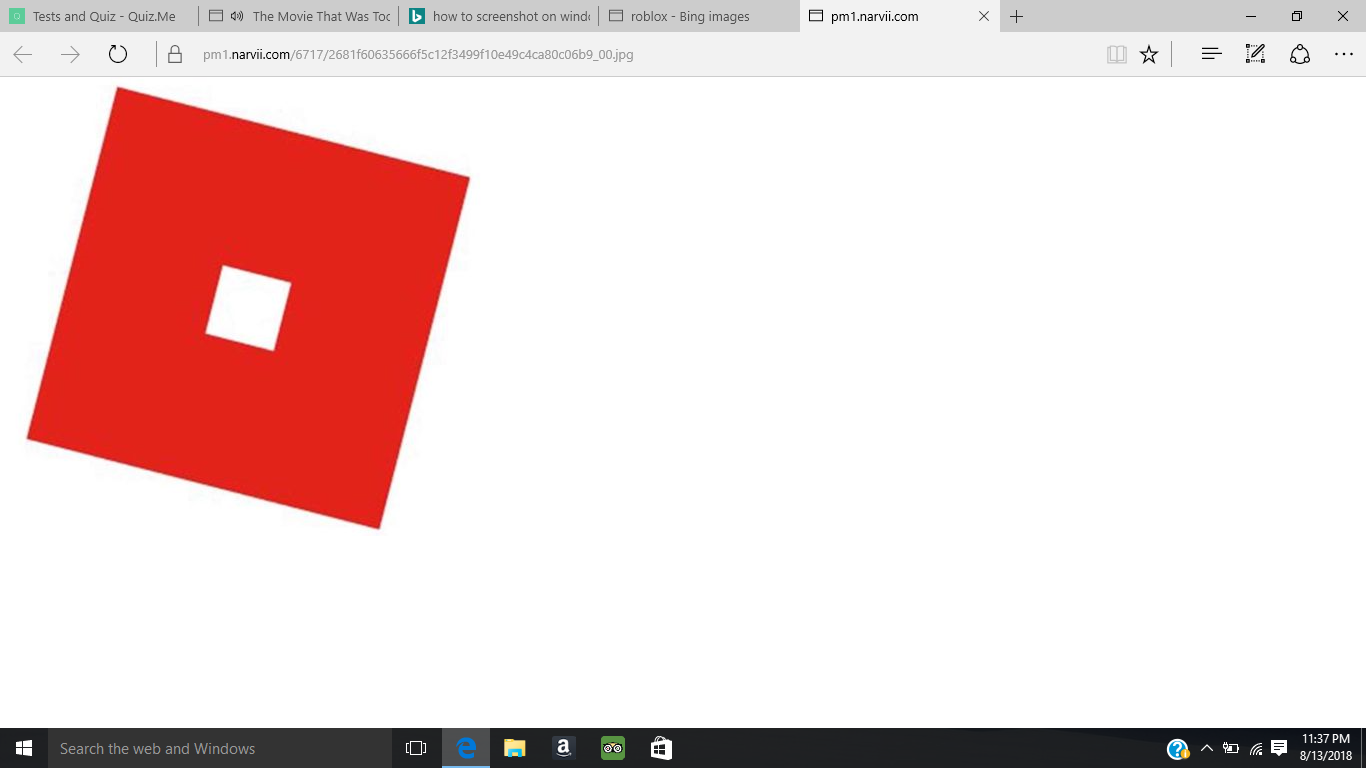Screen dimensions: 1366x768
Task: Open File Explorer from taskbar
Action: click(x=514, y=748)
